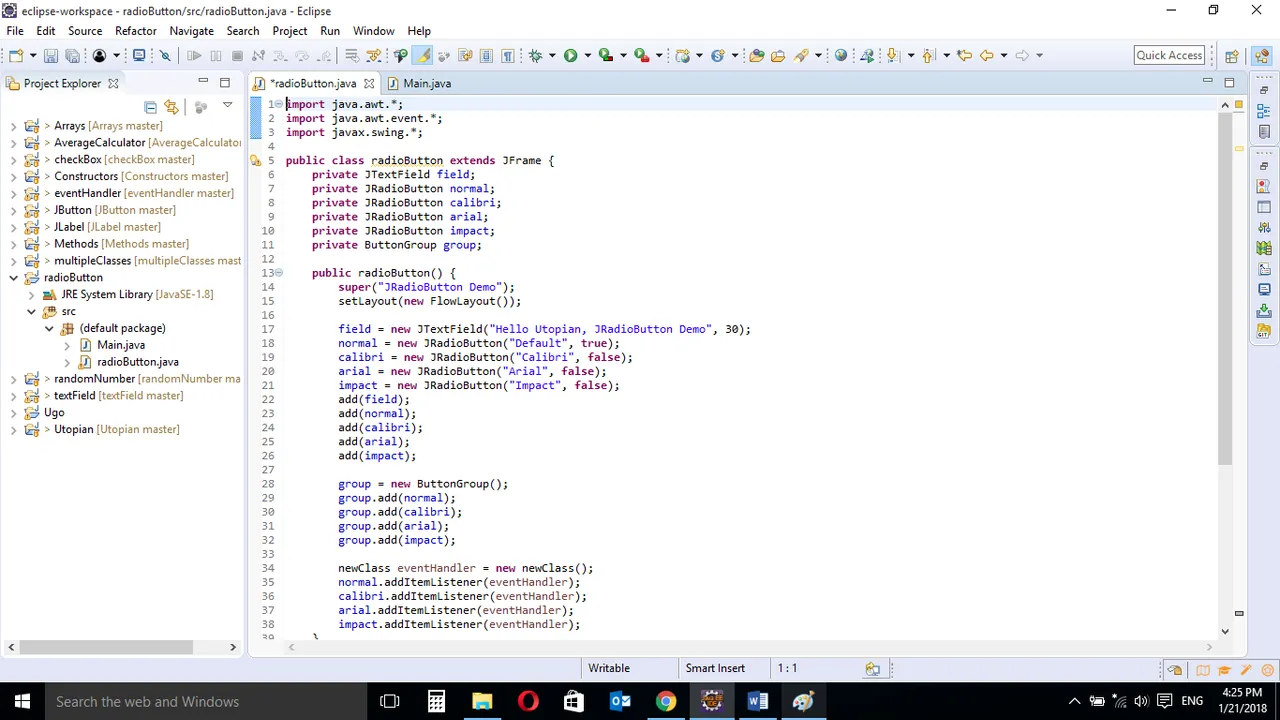Collapse the src folder node
Viewport: 1280px width, 720px height.
[x=31, y=312]
